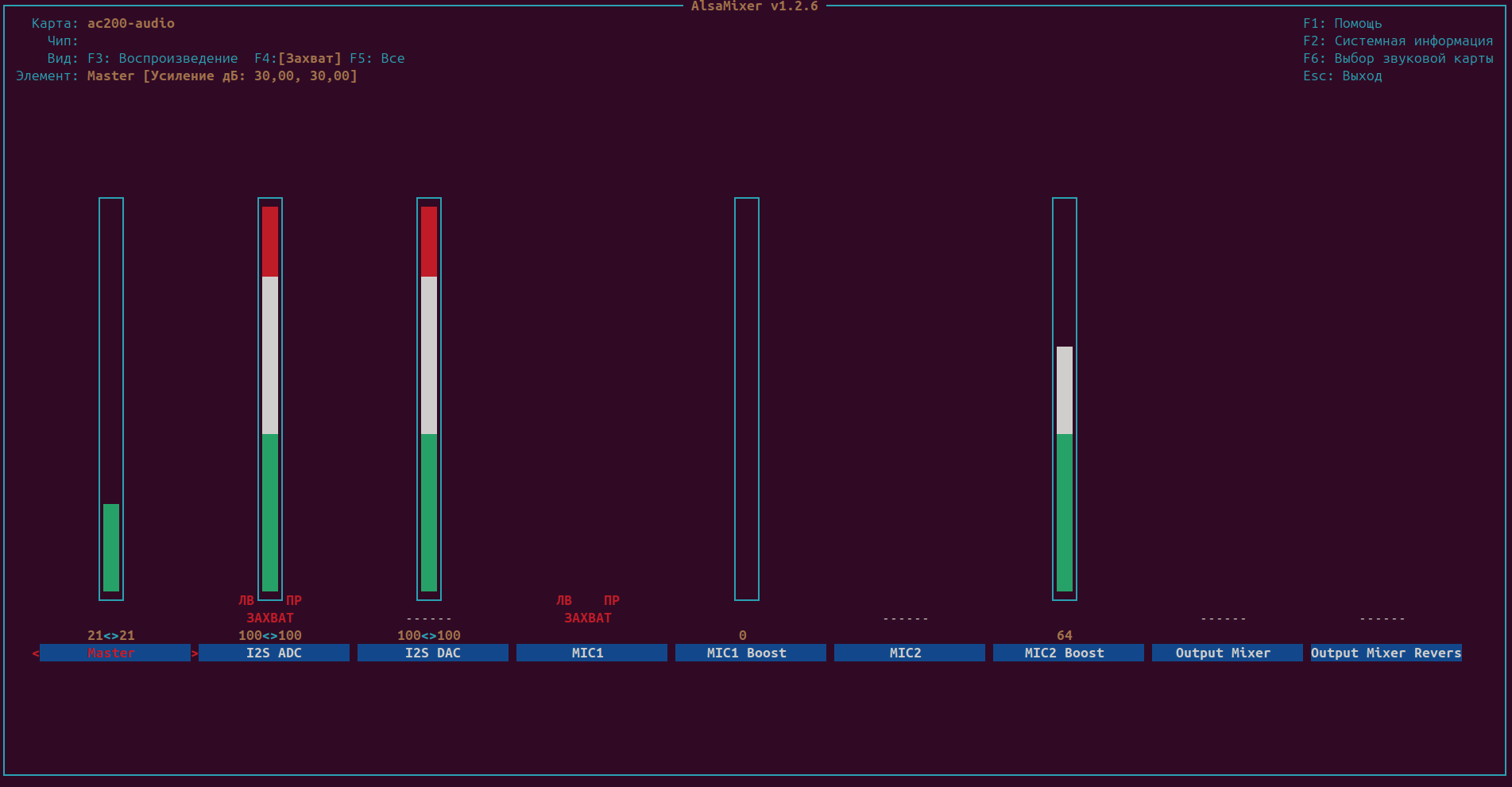Select the MIC2 Boost channel
1512x787 pixels.
click(x=1069, y=653)
